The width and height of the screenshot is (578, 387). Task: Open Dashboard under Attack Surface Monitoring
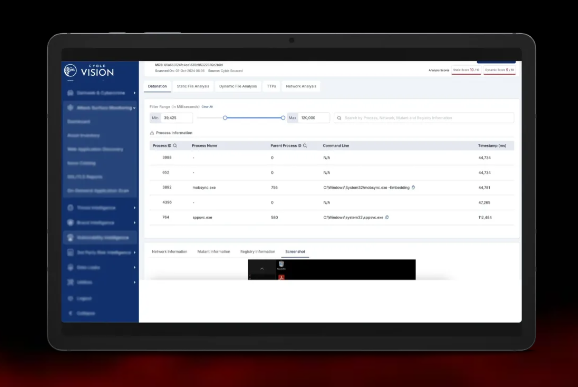(79, 121)
